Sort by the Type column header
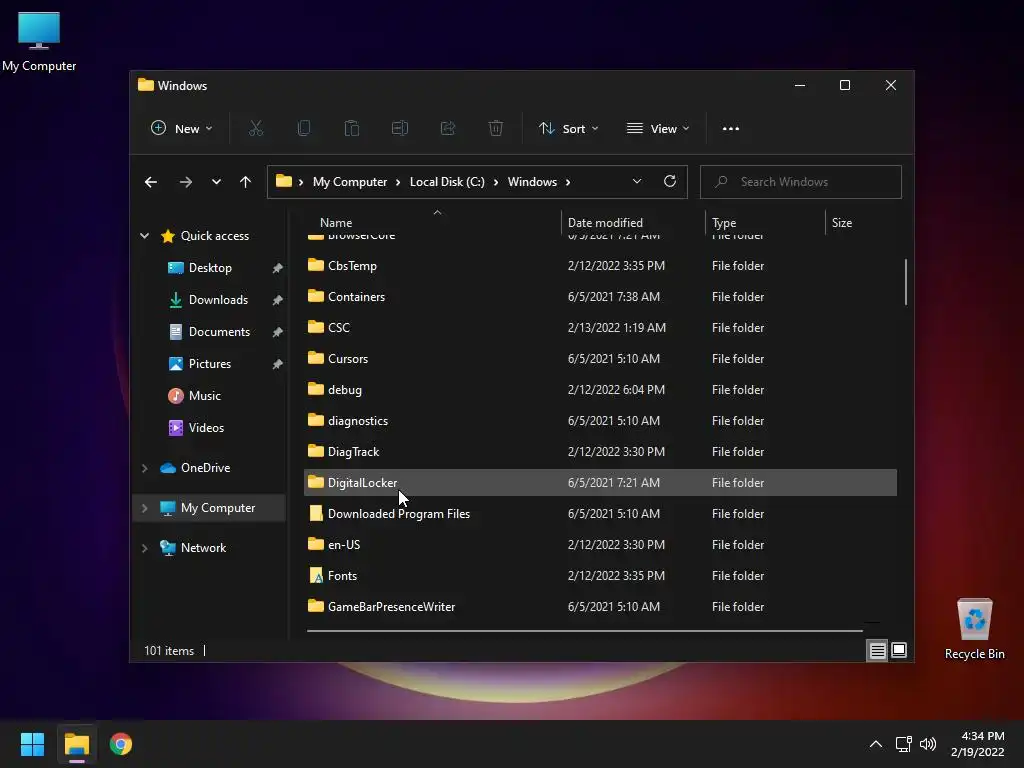Screen dimensions: 1024x768 tap(724, 223)
